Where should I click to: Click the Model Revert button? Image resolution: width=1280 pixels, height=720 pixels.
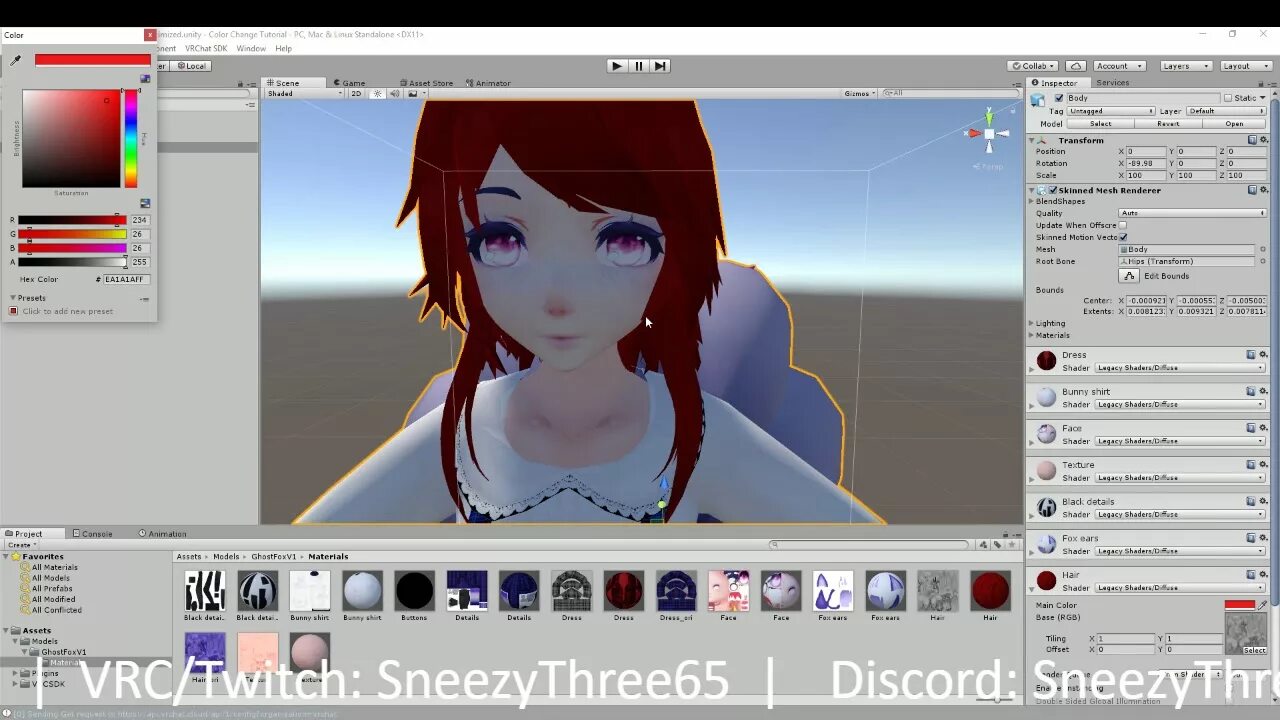click(1168, 124)
